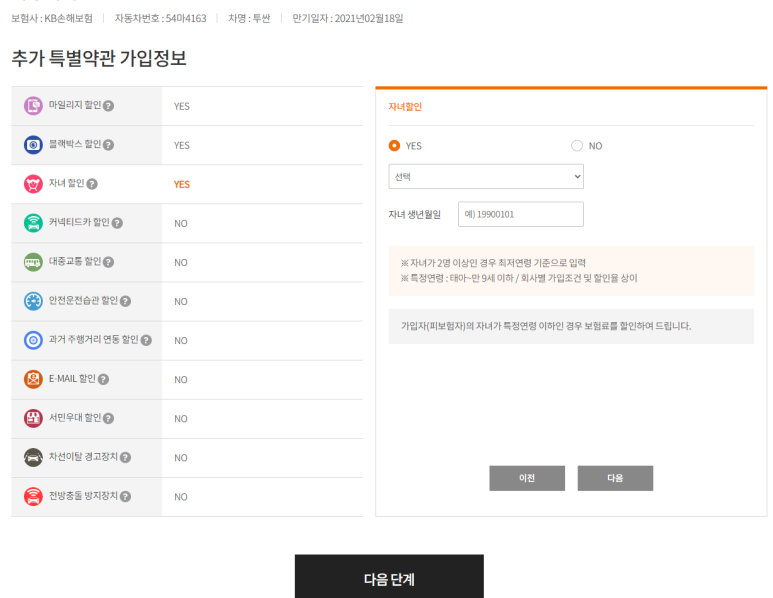
Task: Click the 자녀 할인 baby icon
Action: tap(33, 184)
